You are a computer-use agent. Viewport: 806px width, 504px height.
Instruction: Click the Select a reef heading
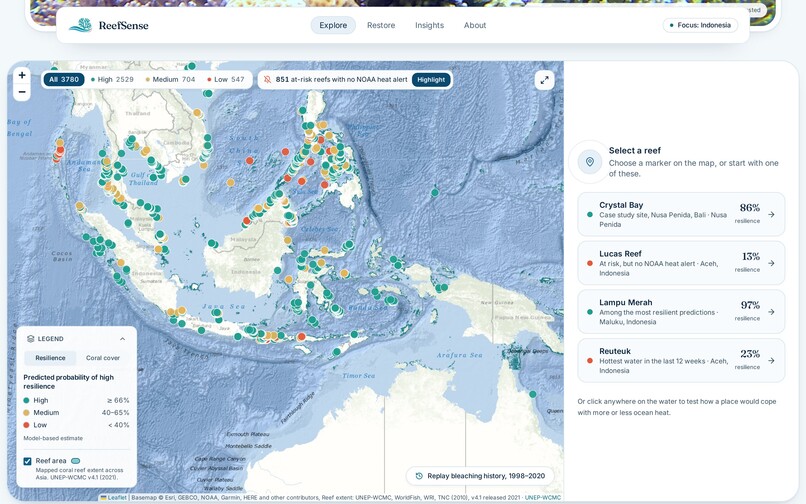(635, 150)
